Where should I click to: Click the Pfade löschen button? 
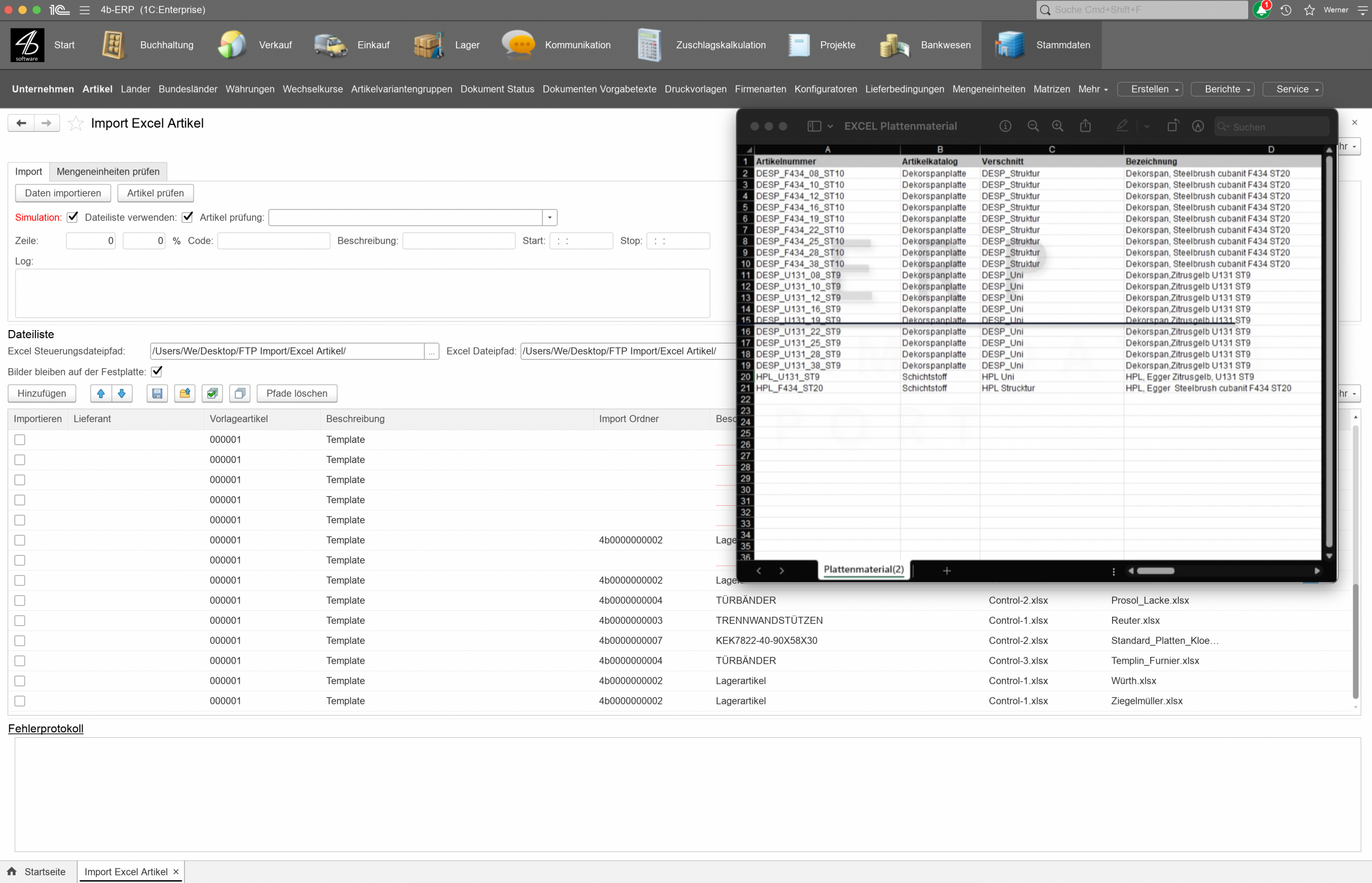tap(296, 393)
